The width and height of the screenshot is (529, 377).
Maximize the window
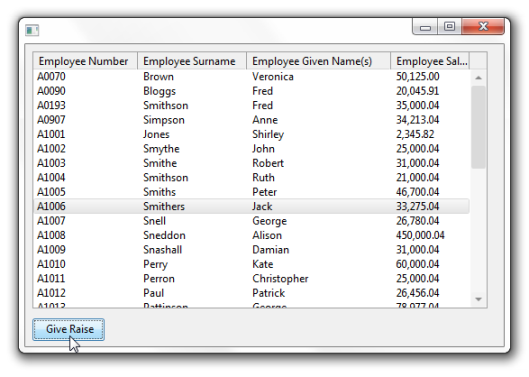click(x=449, y=26)
